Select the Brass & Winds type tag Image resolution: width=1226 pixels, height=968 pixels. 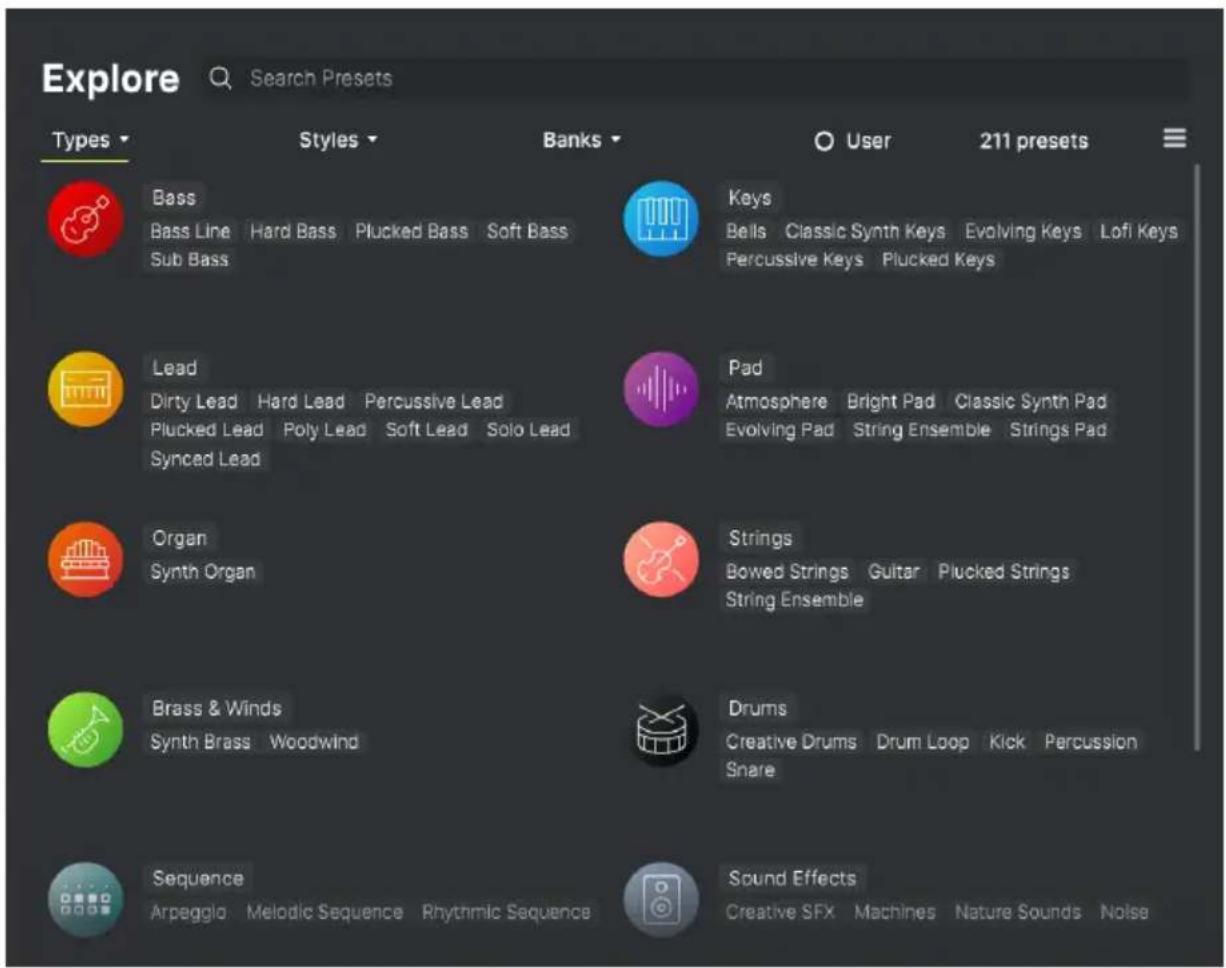coord(217,708)
